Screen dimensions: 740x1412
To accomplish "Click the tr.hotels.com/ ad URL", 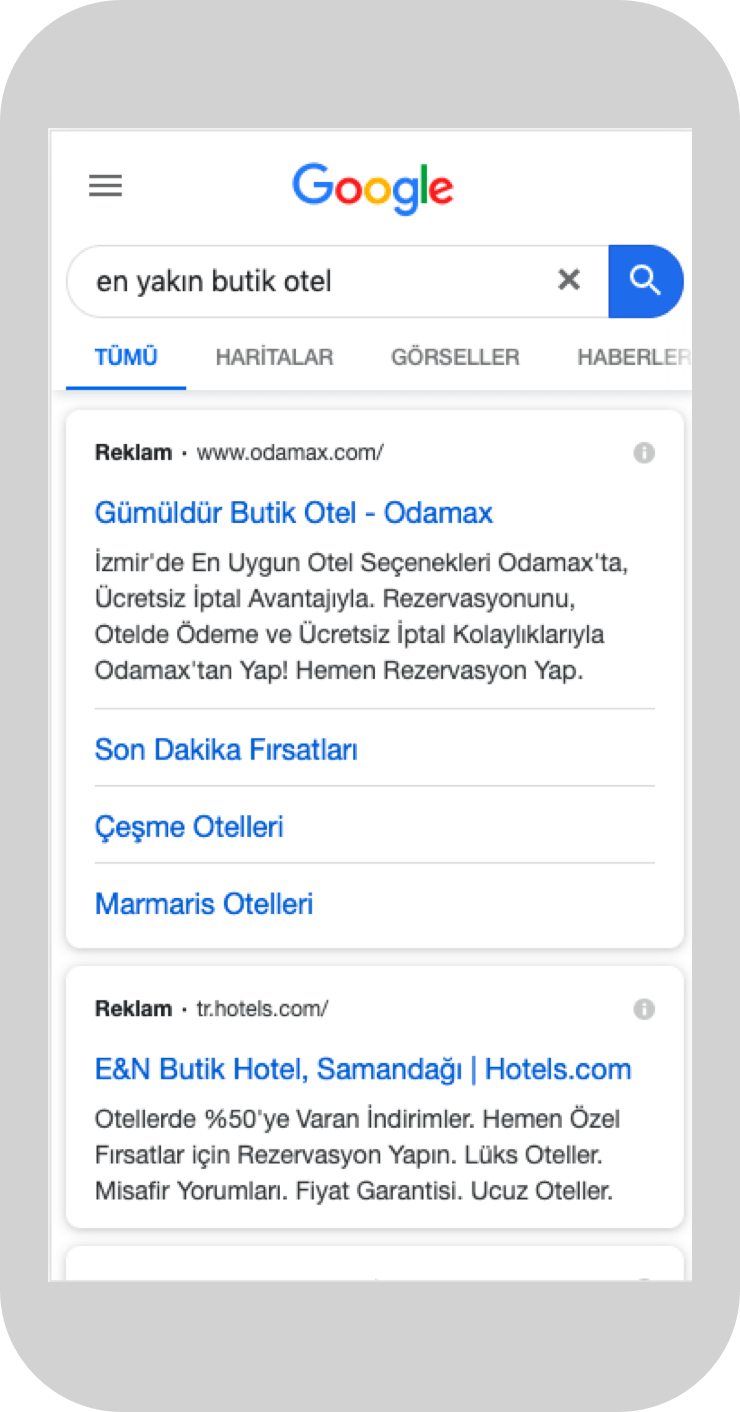I will [262, 1009].
